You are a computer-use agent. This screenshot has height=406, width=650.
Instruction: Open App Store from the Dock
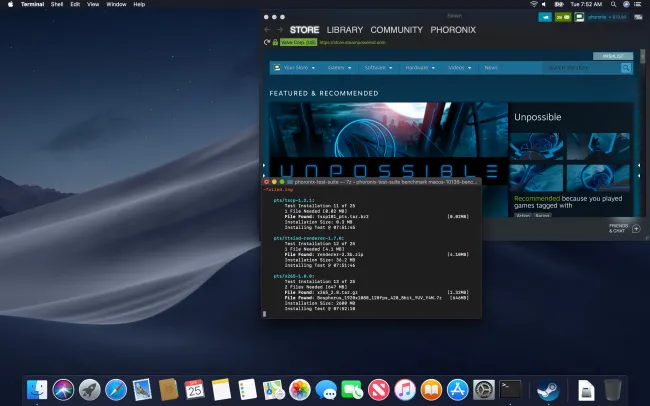pos(458,389)
